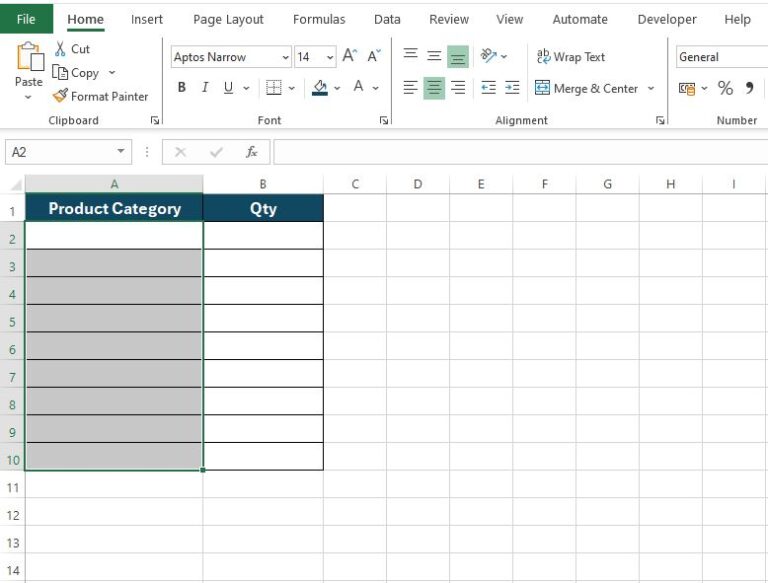This screenshot has height=583, width=768.
Task: Click the Insert Function fx icon
Action: [x=252, y=152]
